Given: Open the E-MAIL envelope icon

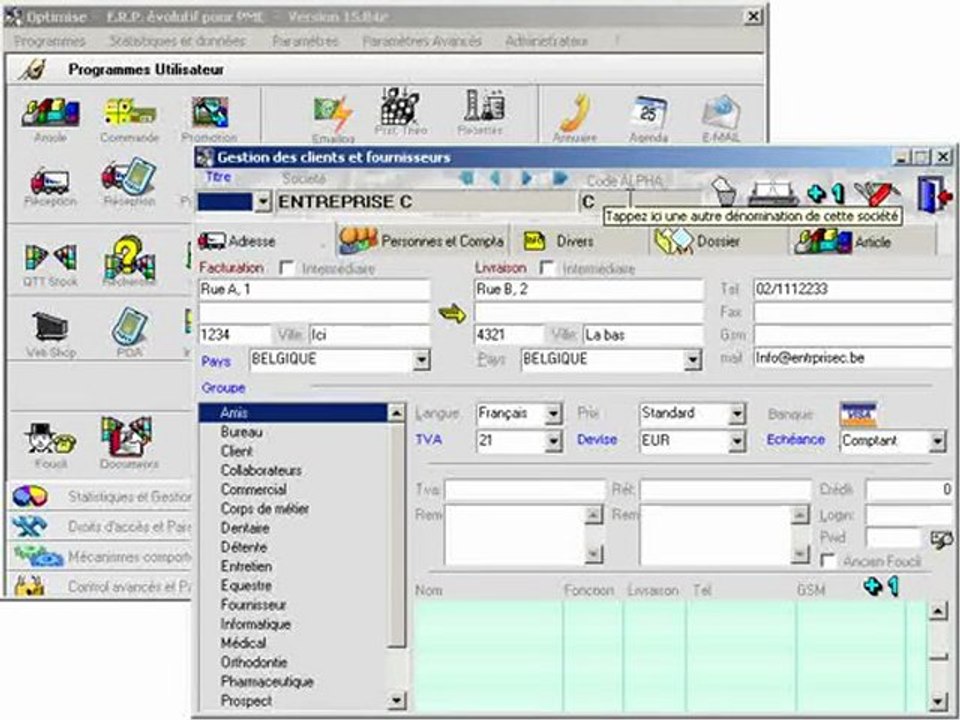Looking at the screenshot, I should 721,113.
